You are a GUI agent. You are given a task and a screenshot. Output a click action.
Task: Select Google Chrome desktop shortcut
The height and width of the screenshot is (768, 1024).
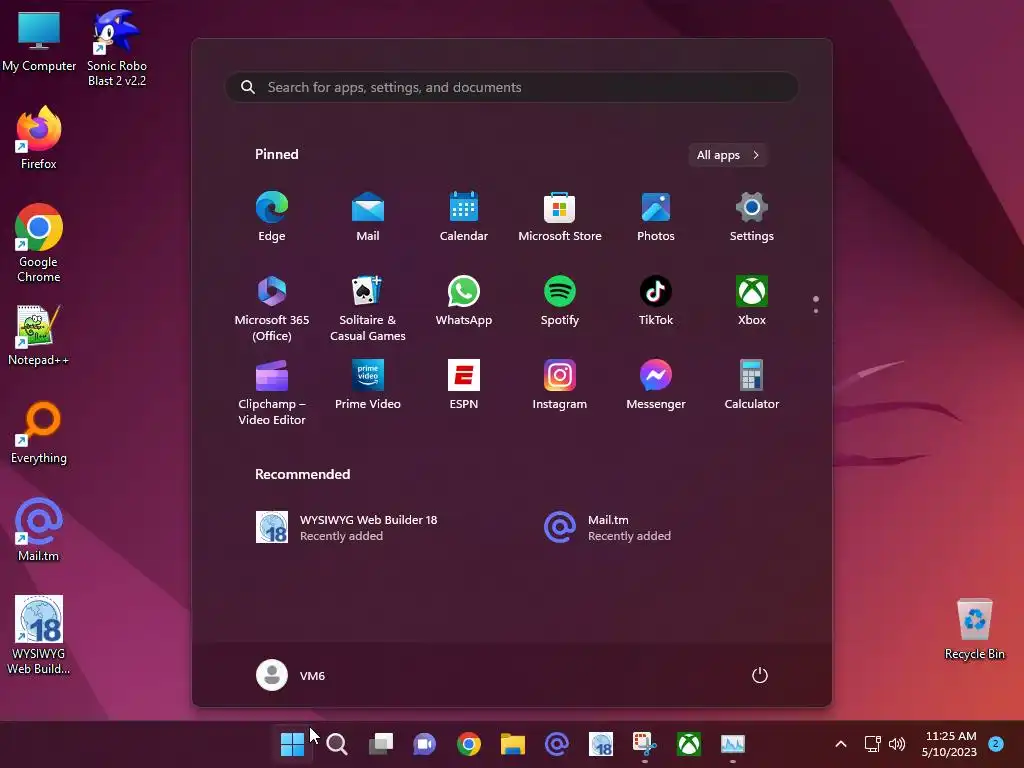[x=39, y=243]
